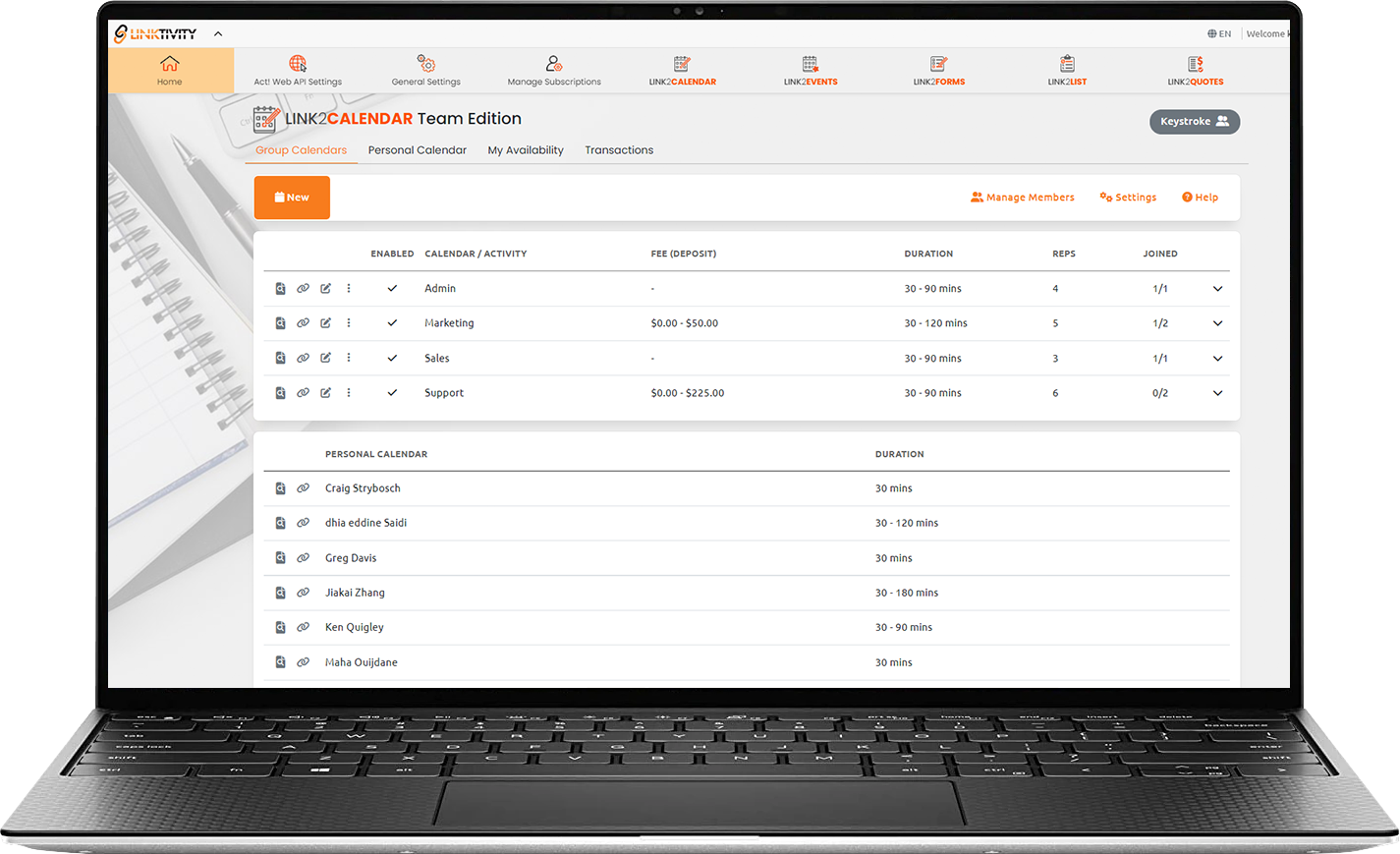Open more options for Sales row
This screenshot has width=1400, height=854.
point(349,359)
